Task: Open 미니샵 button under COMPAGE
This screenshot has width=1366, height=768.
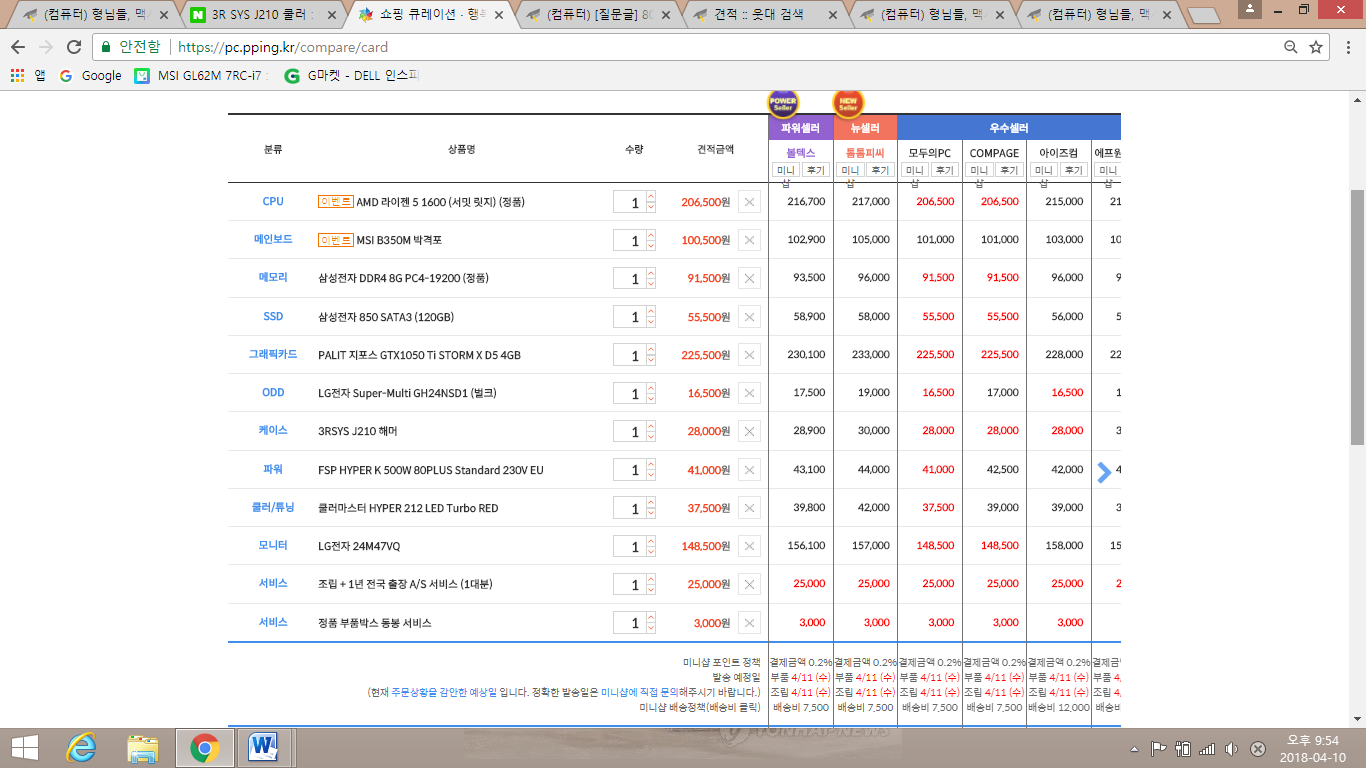Action: tap(979, 170)
